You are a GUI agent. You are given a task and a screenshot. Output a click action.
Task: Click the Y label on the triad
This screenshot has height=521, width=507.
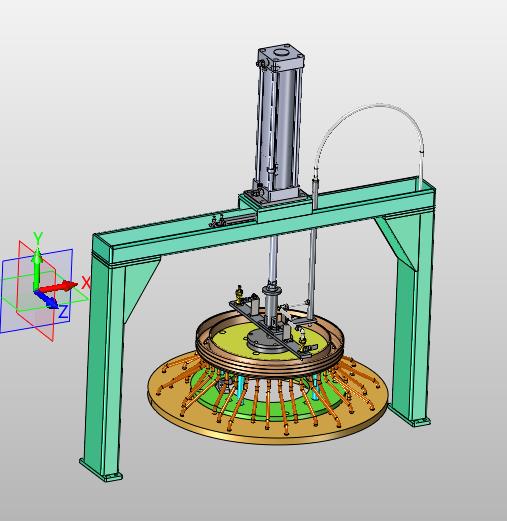click(38, 238)
